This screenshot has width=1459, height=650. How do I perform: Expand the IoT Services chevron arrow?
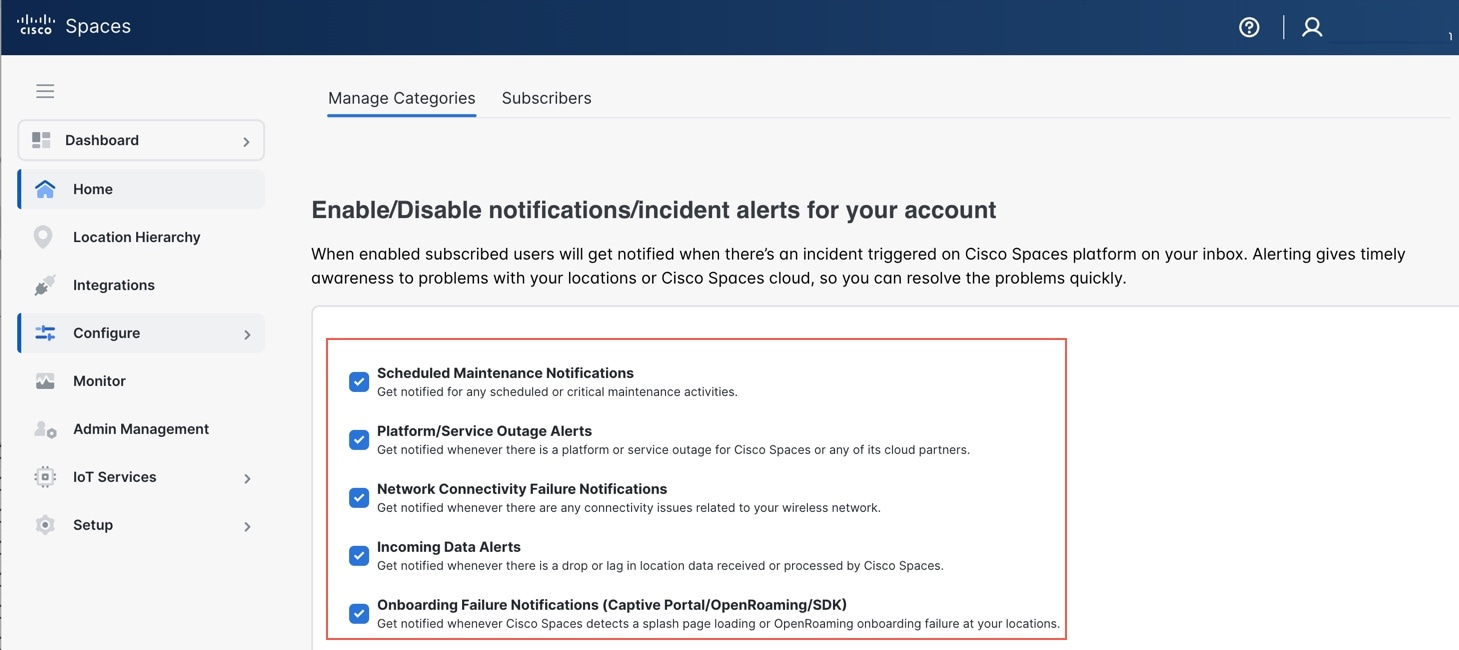click(247, 479)
